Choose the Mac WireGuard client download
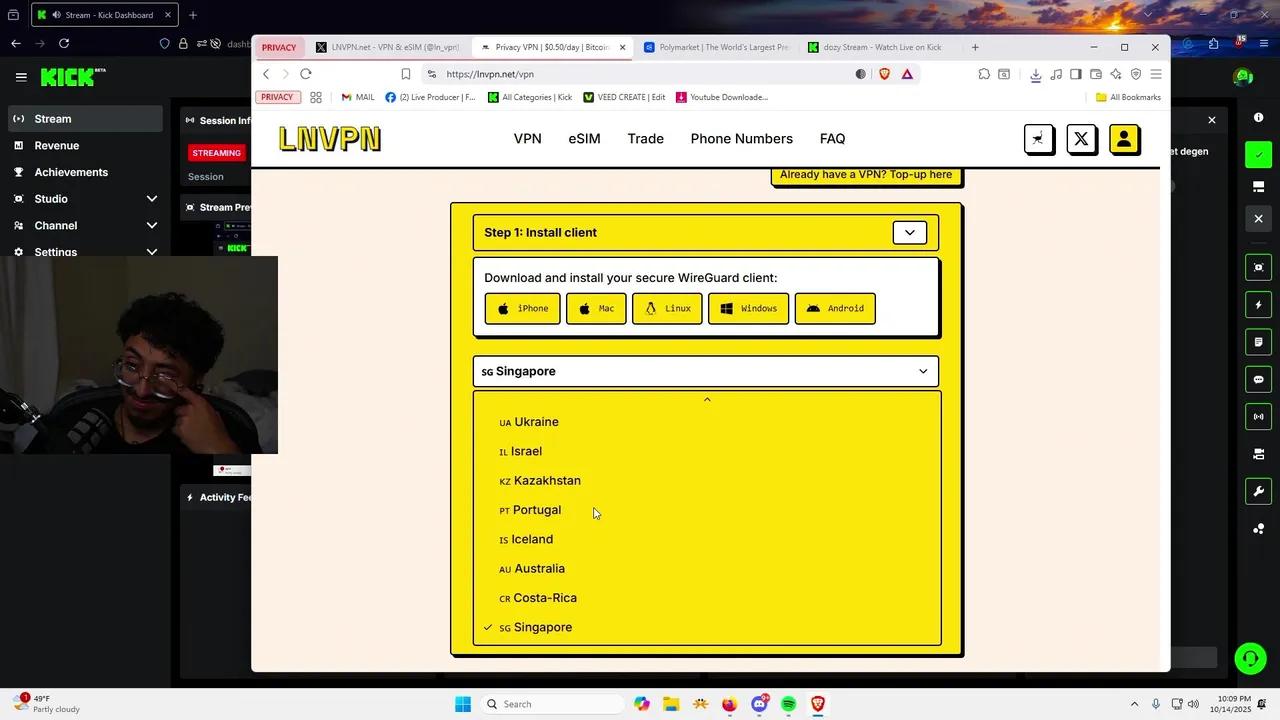The width and height of the screenshot is (1280, 720). coord(596,309)
